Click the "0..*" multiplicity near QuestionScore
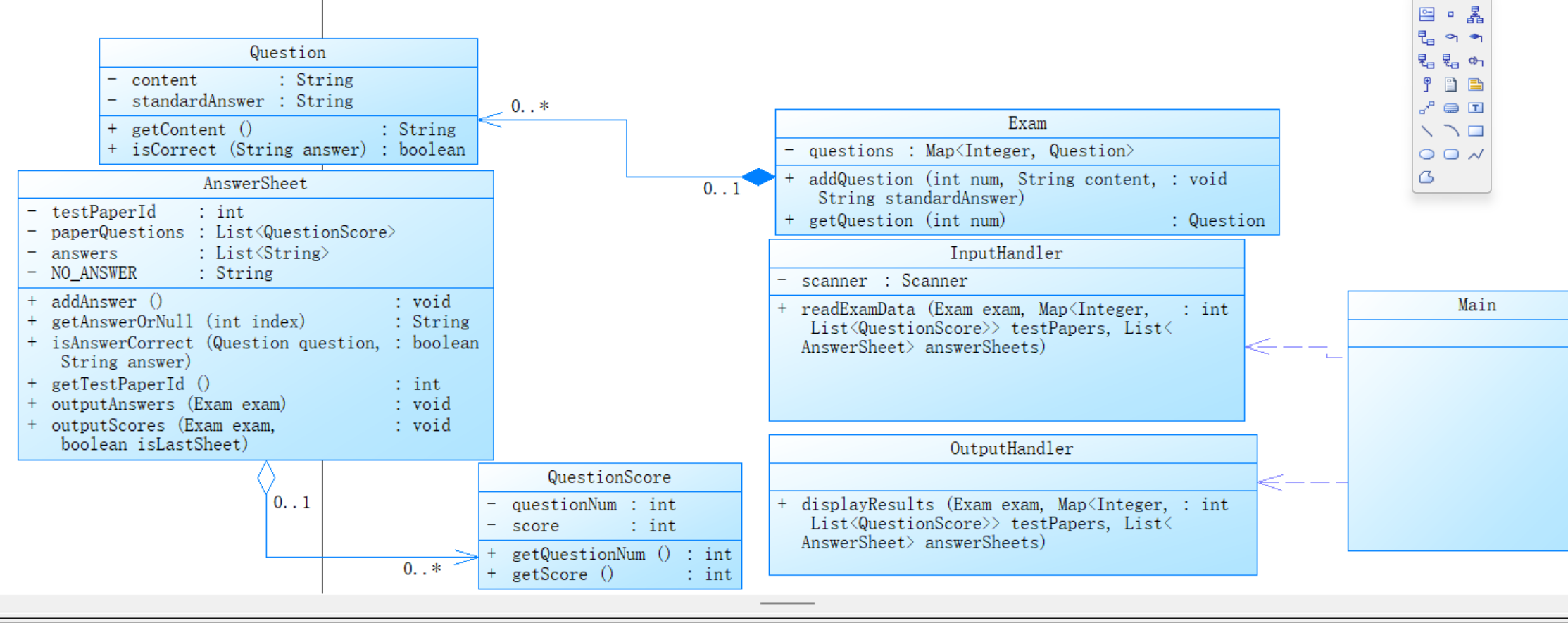Screen dimensions: 1568x623 [x=422, y=569]
